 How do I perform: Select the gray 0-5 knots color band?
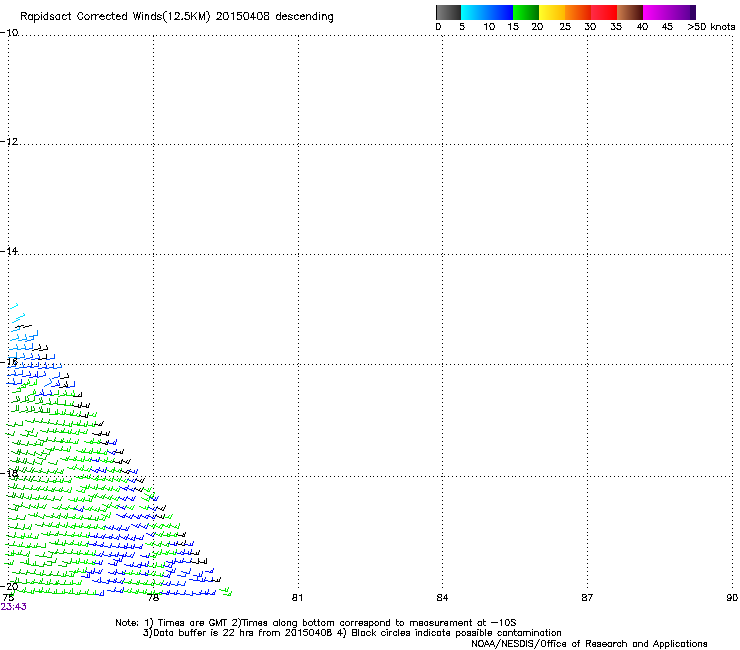click(x=448, y=12)
